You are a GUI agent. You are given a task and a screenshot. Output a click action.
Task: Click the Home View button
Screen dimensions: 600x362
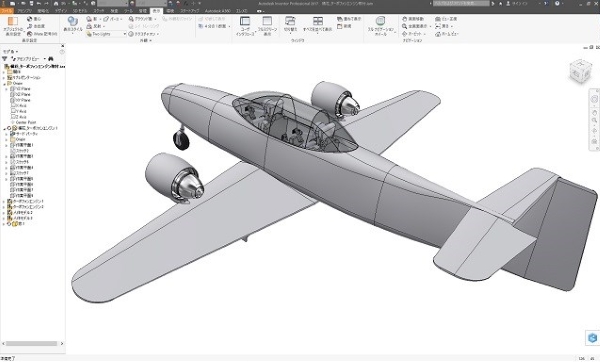pyautogui.click(x=447, y=34)
